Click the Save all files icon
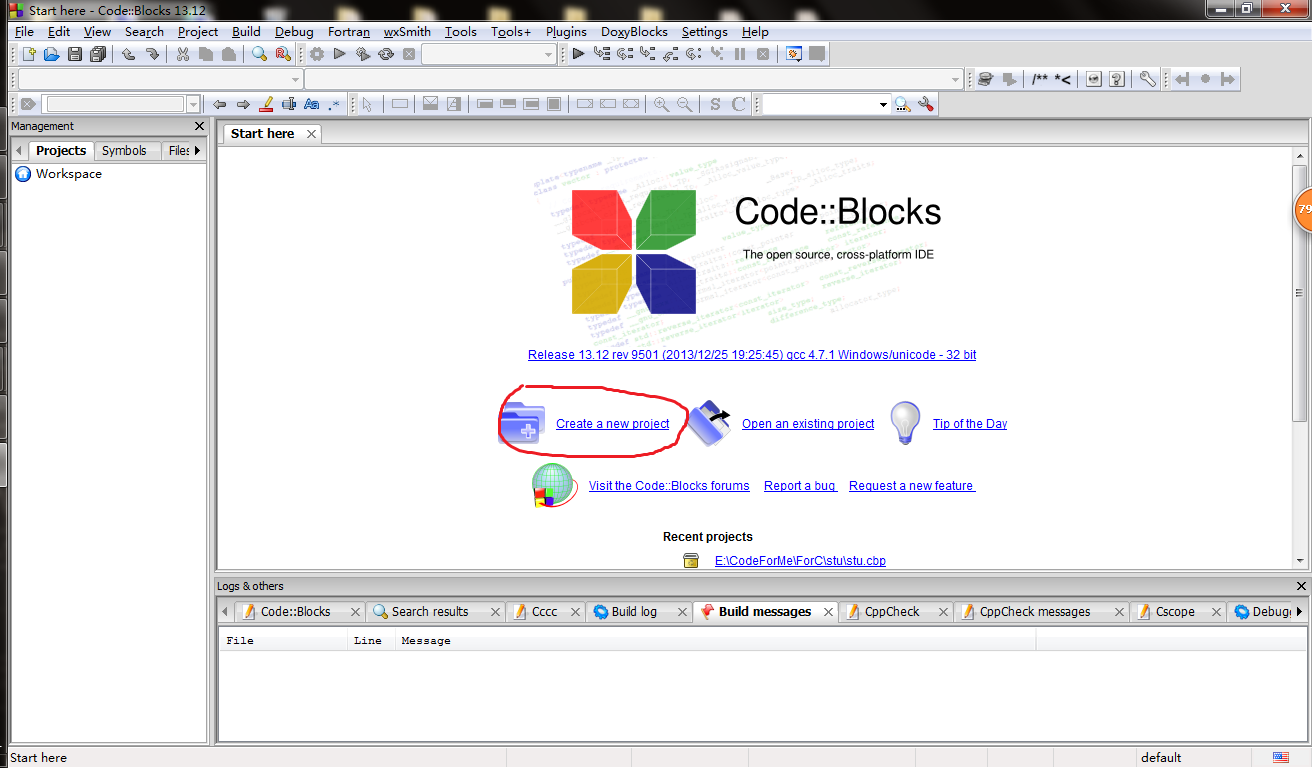 [x=98, y=54]
